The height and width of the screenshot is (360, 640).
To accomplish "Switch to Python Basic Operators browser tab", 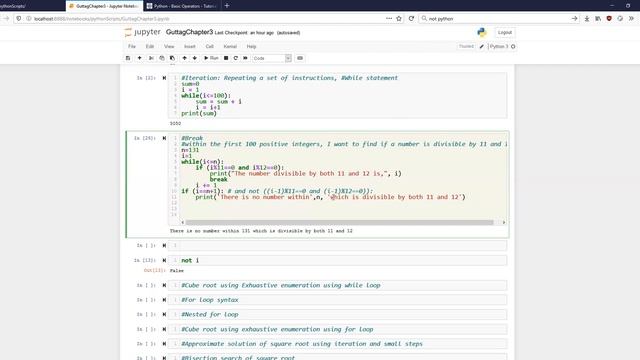I will tap(182, 6).
